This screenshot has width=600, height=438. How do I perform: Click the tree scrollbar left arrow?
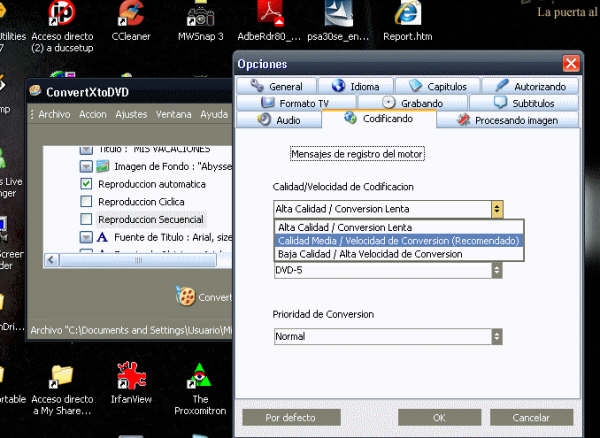coord(51,261)
